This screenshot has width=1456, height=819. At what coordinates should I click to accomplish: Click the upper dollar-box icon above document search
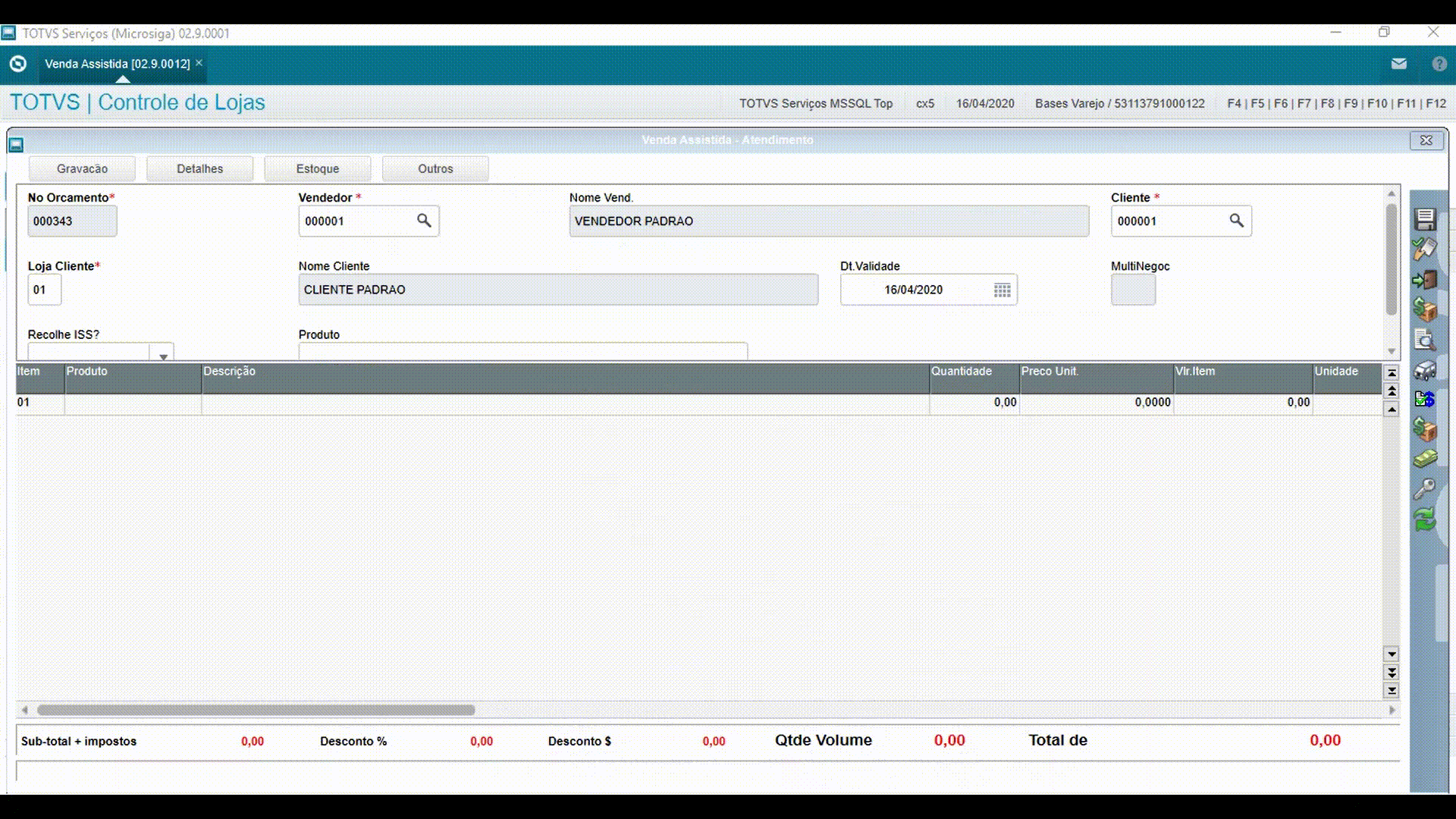(x=1425, y=309)
